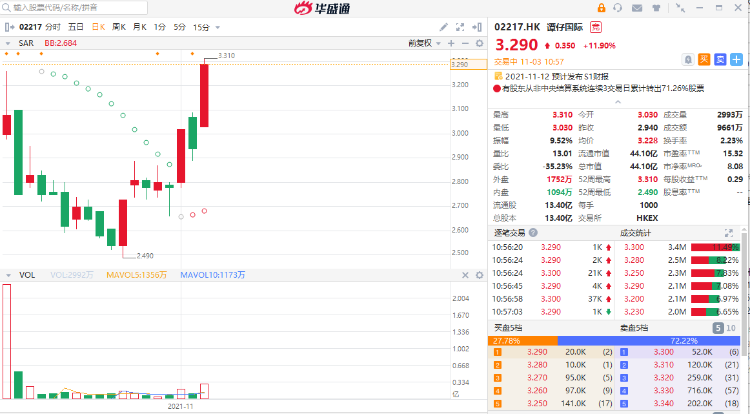This screenshot has height=414, width=750.
Task: Open the skin theme shirt icon
Action: click(x=656, y=8)
